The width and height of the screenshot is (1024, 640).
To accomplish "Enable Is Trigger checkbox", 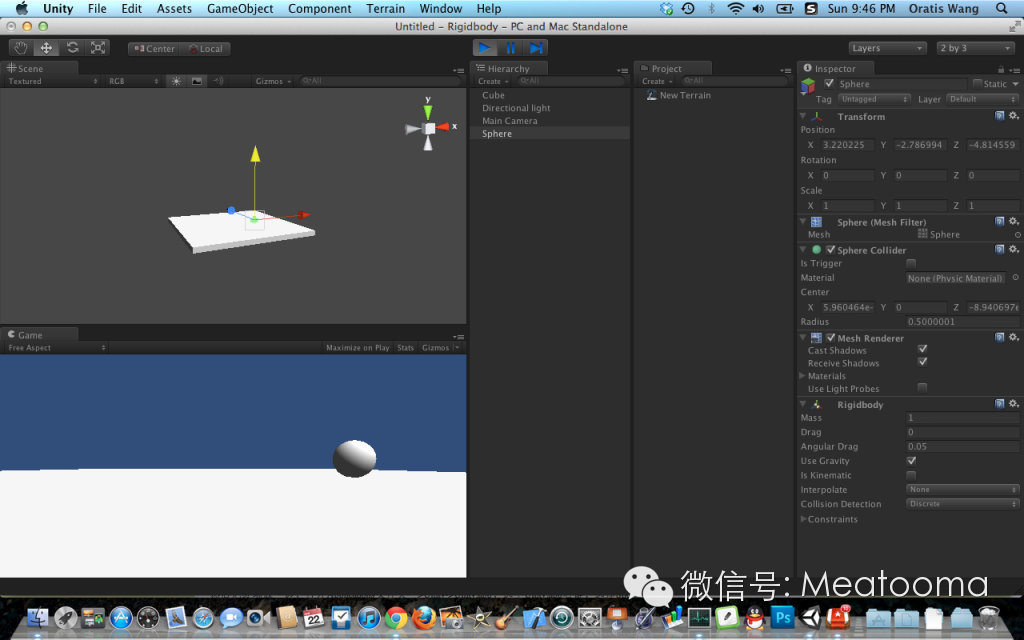I will point(911,263).
